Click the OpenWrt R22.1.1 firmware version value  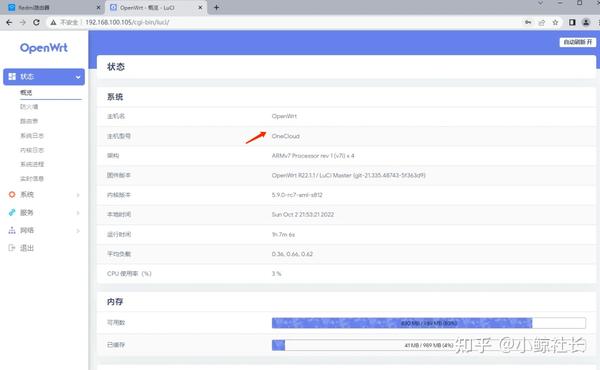coord(349,175)
